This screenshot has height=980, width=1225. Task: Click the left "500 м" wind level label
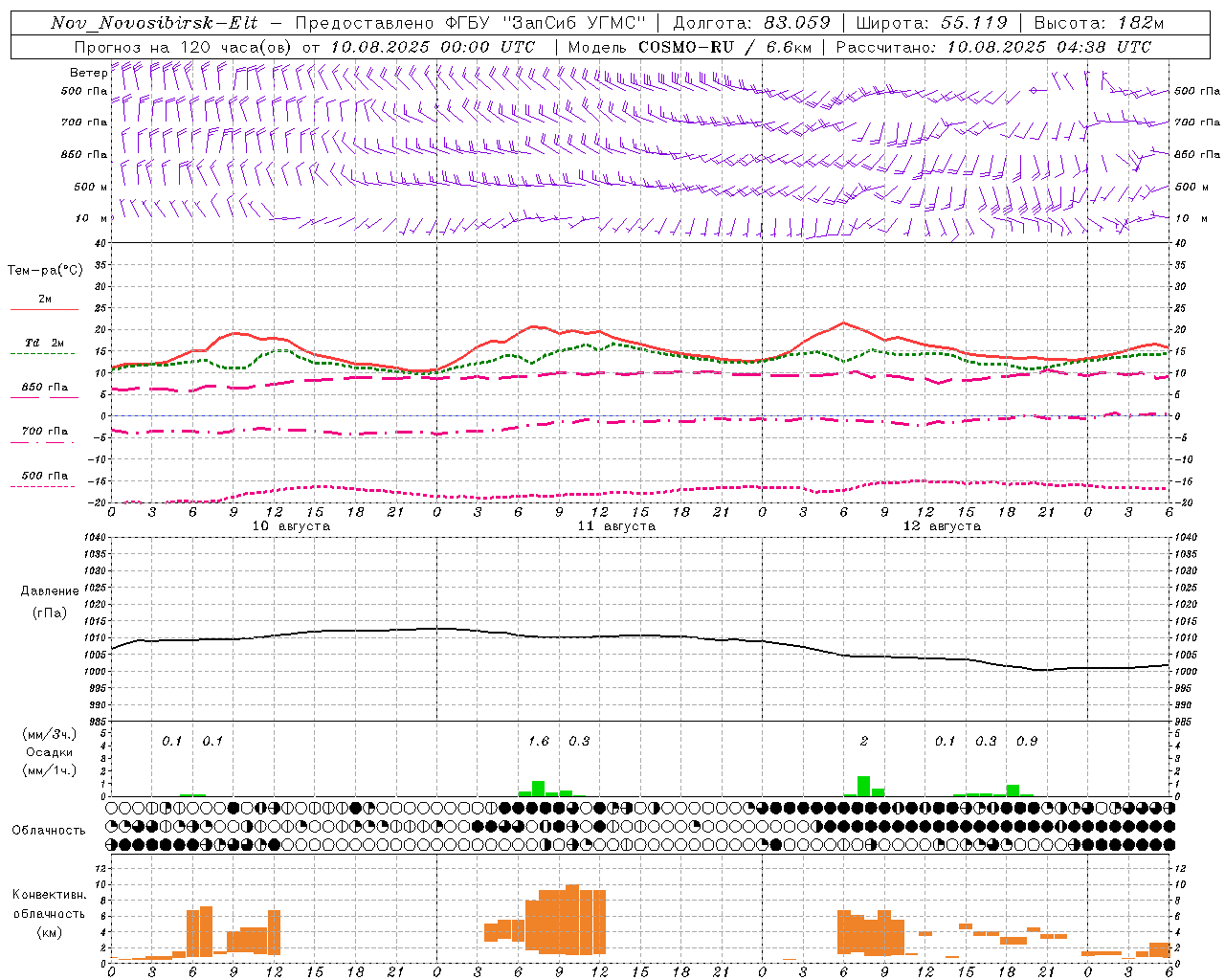[x=91, y=187]
